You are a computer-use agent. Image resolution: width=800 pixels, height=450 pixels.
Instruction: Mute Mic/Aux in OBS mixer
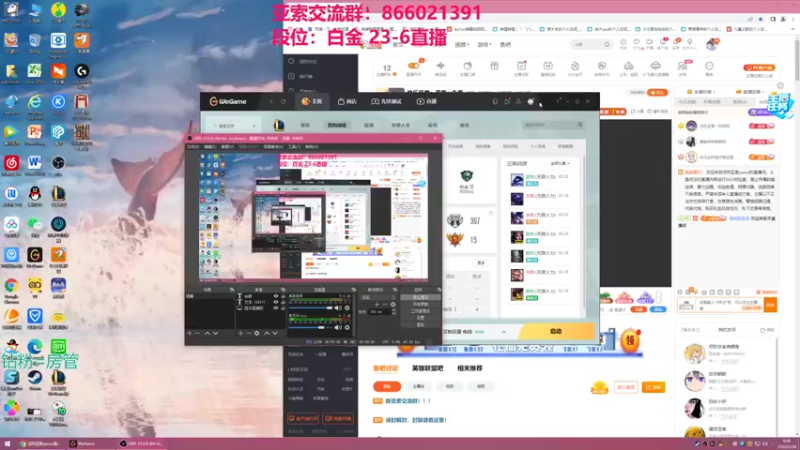[x=338, y=328]
